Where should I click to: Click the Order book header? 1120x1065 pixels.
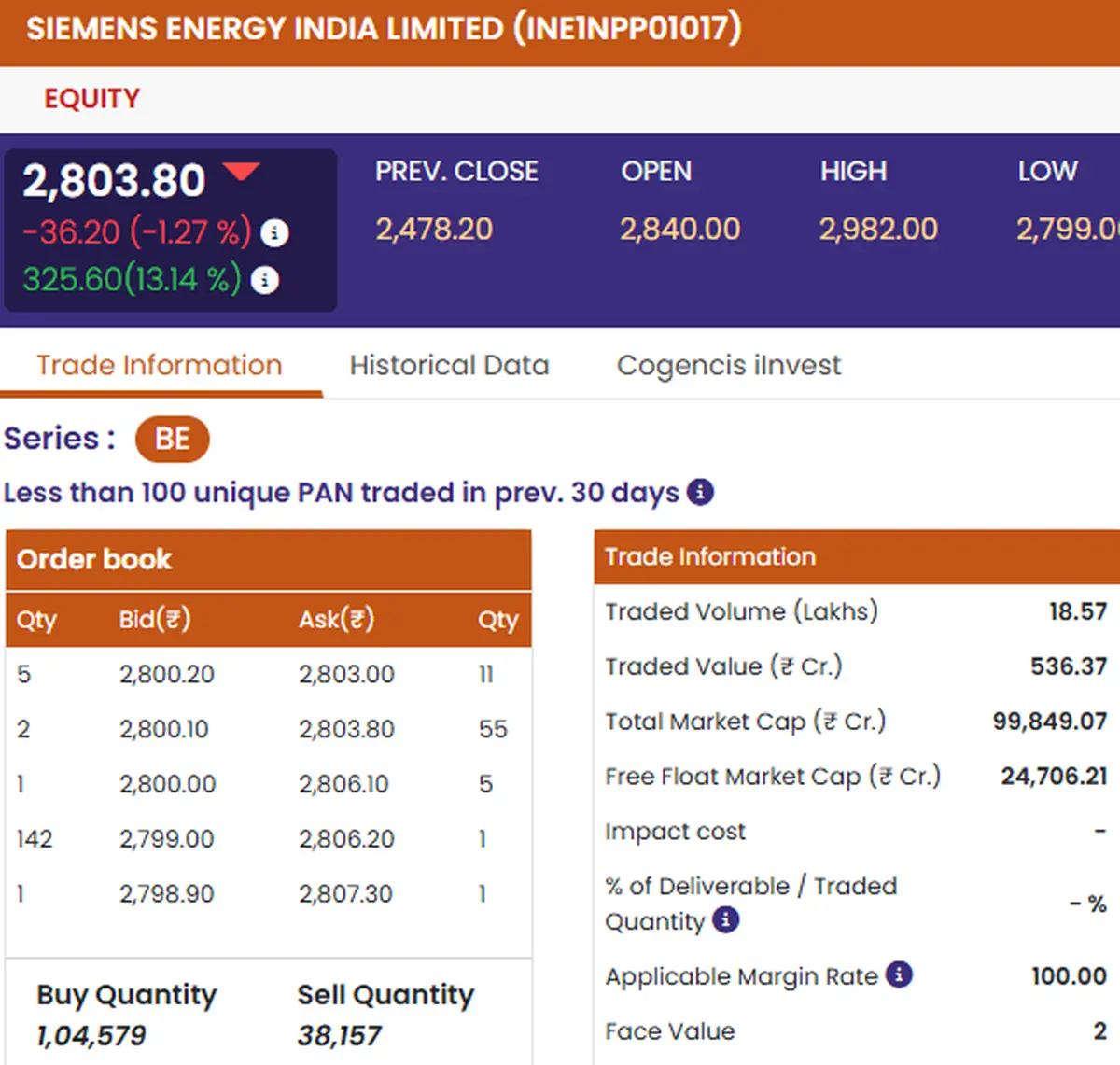(269, 560)
